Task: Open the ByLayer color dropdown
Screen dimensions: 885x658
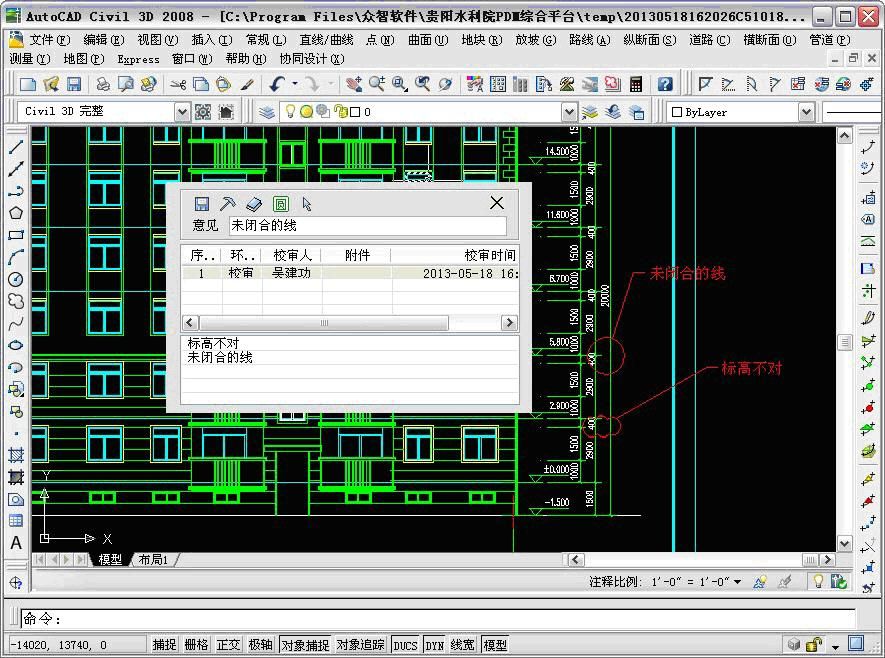Action: point(806,112)
